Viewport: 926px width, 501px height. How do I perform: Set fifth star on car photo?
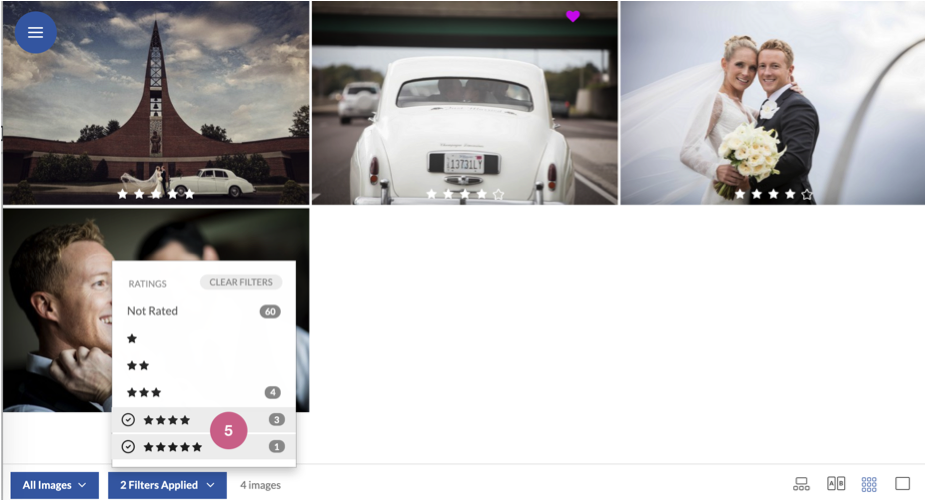click(498, 194)
